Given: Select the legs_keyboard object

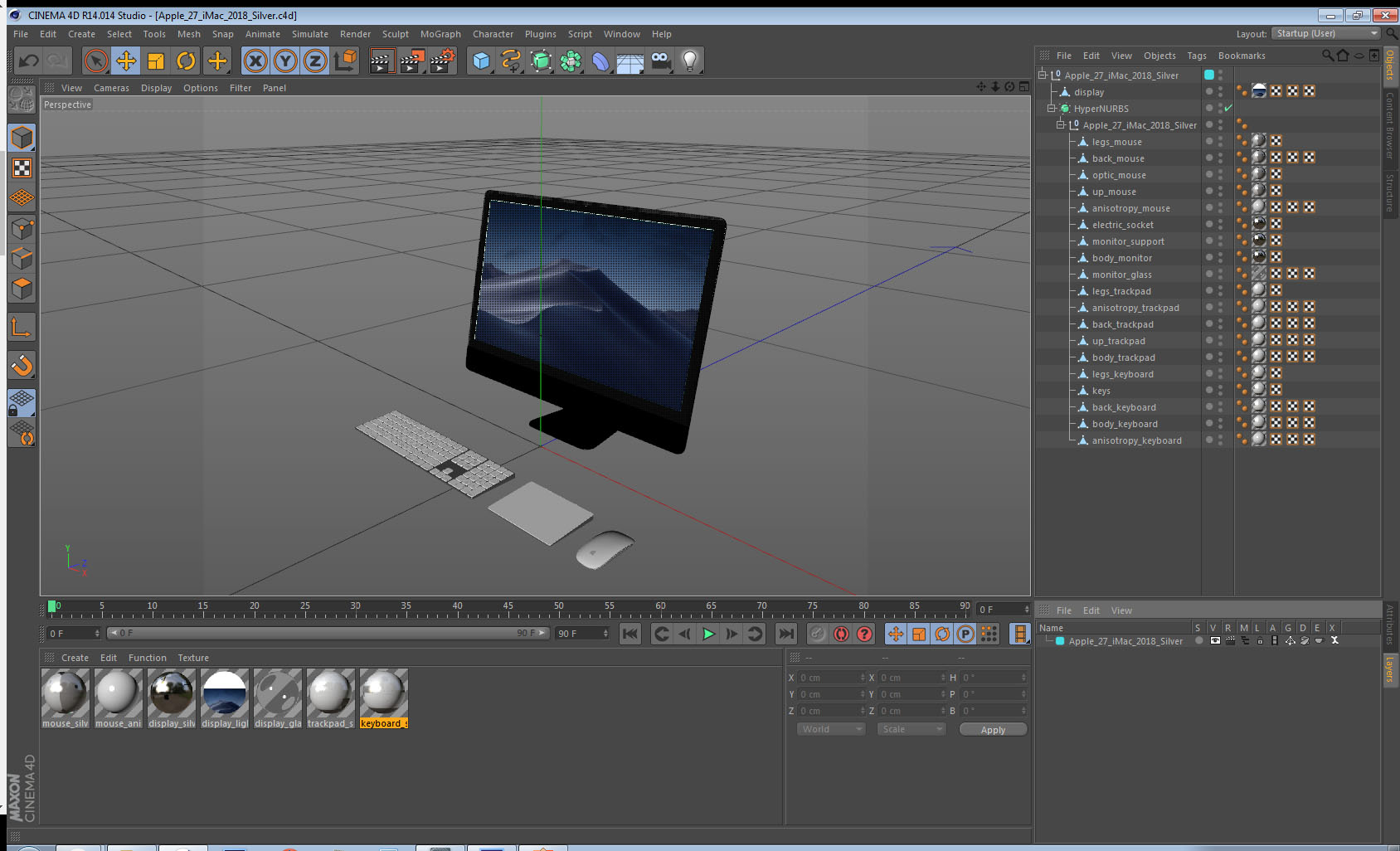Looking at the screenshot, I should click(1123, 374).
